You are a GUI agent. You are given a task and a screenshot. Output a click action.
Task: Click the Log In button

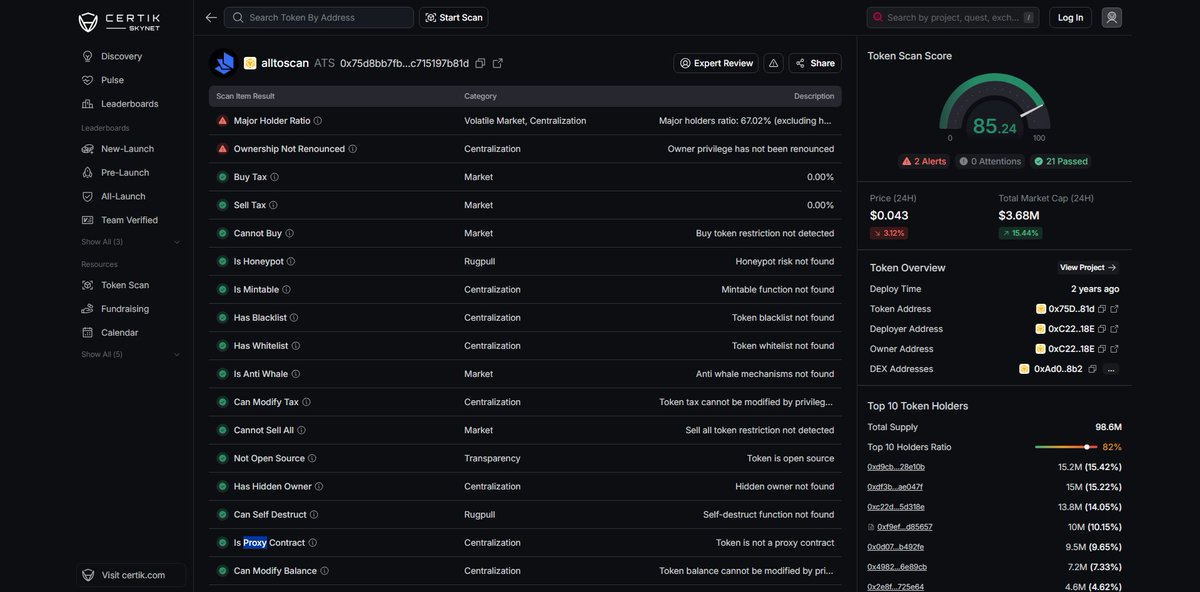(1070, 17)
